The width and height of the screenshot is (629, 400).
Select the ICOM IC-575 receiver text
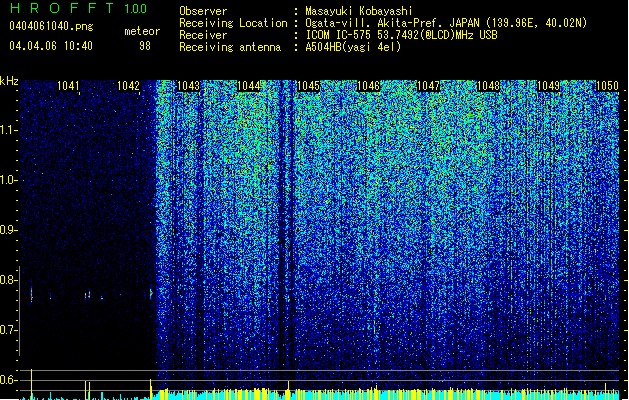[x=401, y=35]
